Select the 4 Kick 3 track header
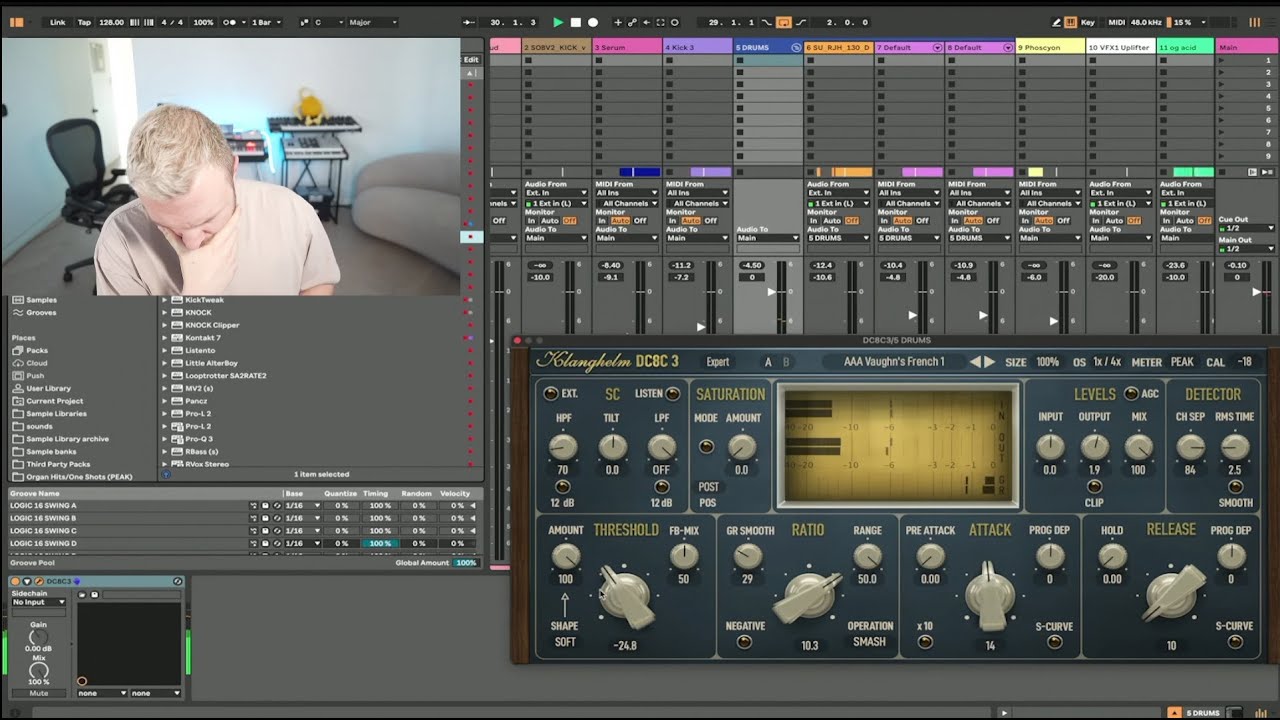 [x=697, y=47]
